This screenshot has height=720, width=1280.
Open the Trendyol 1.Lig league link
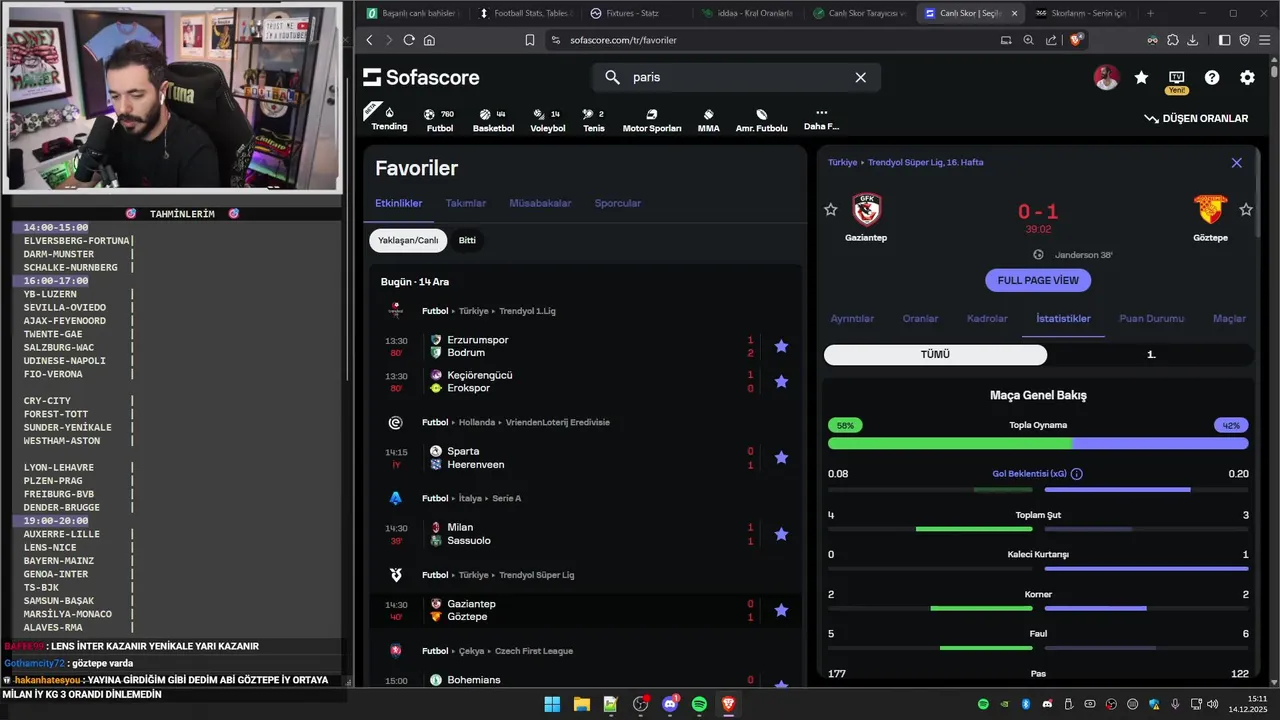(x=527, y=311)
